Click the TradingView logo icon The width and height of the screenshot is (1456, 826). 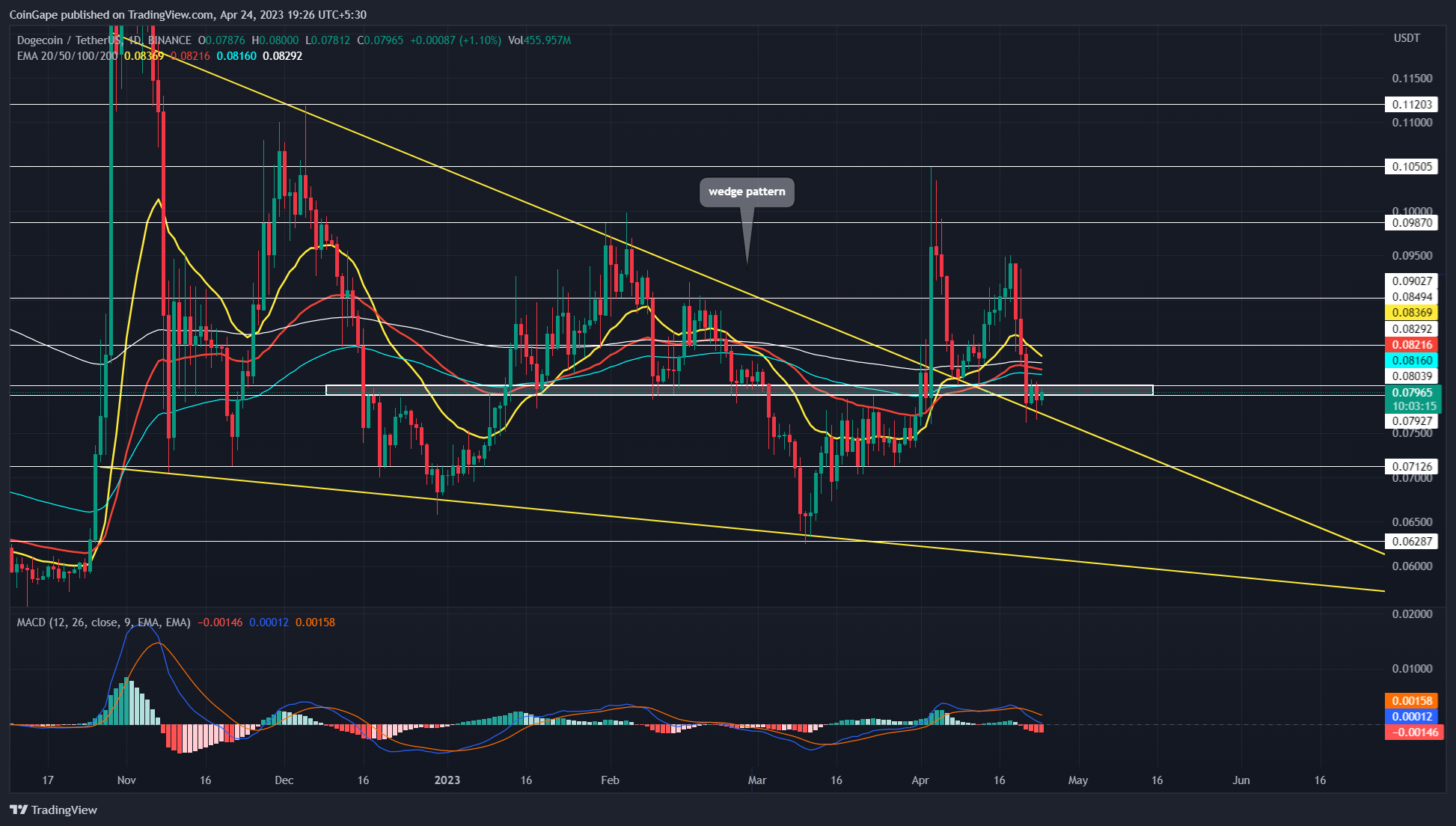tap(19, 810)
